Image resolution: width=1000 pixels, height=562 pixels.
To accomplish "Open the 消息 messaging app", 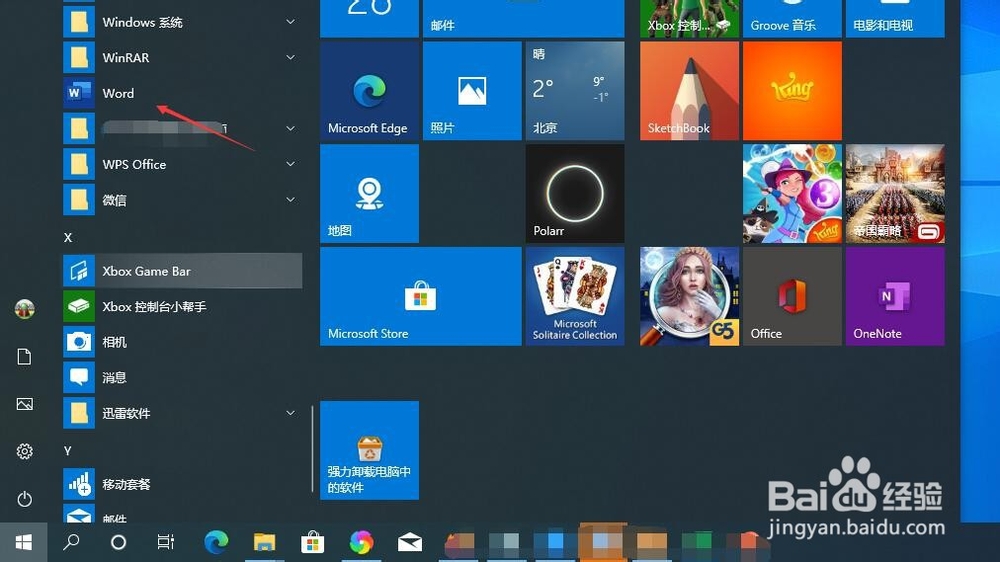I will (182, 378).
